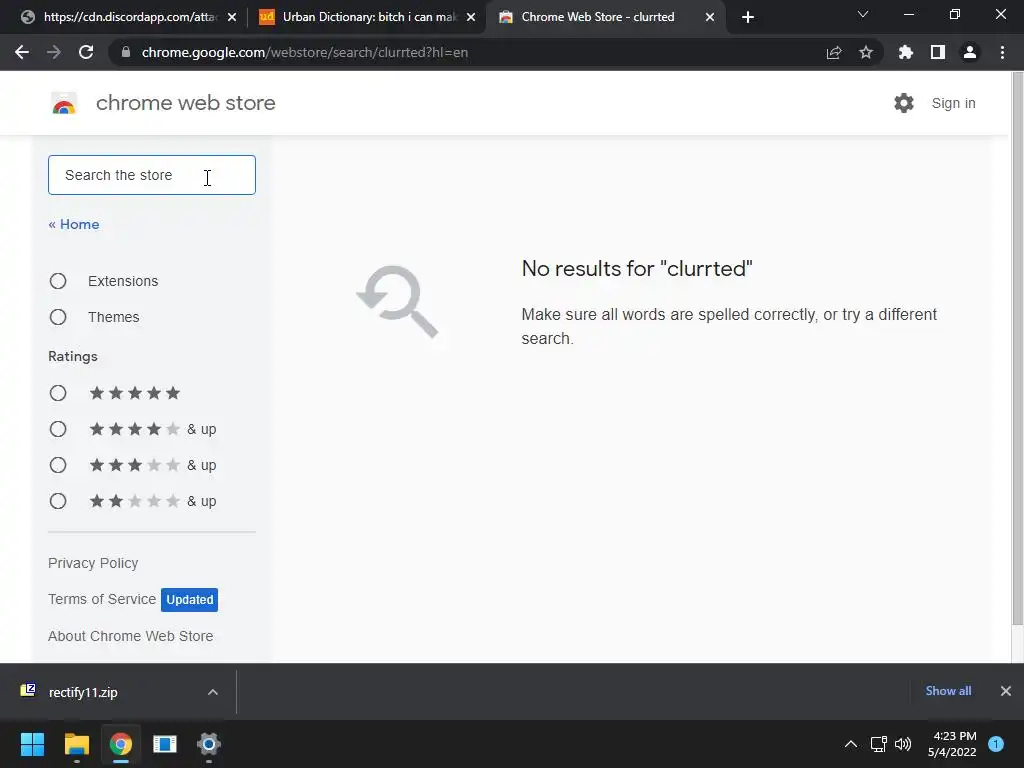Image resolution: width=1024 pixels, height=768 pixels.
Task: Open the share this page icon
Action: click(x=834, y=52)
